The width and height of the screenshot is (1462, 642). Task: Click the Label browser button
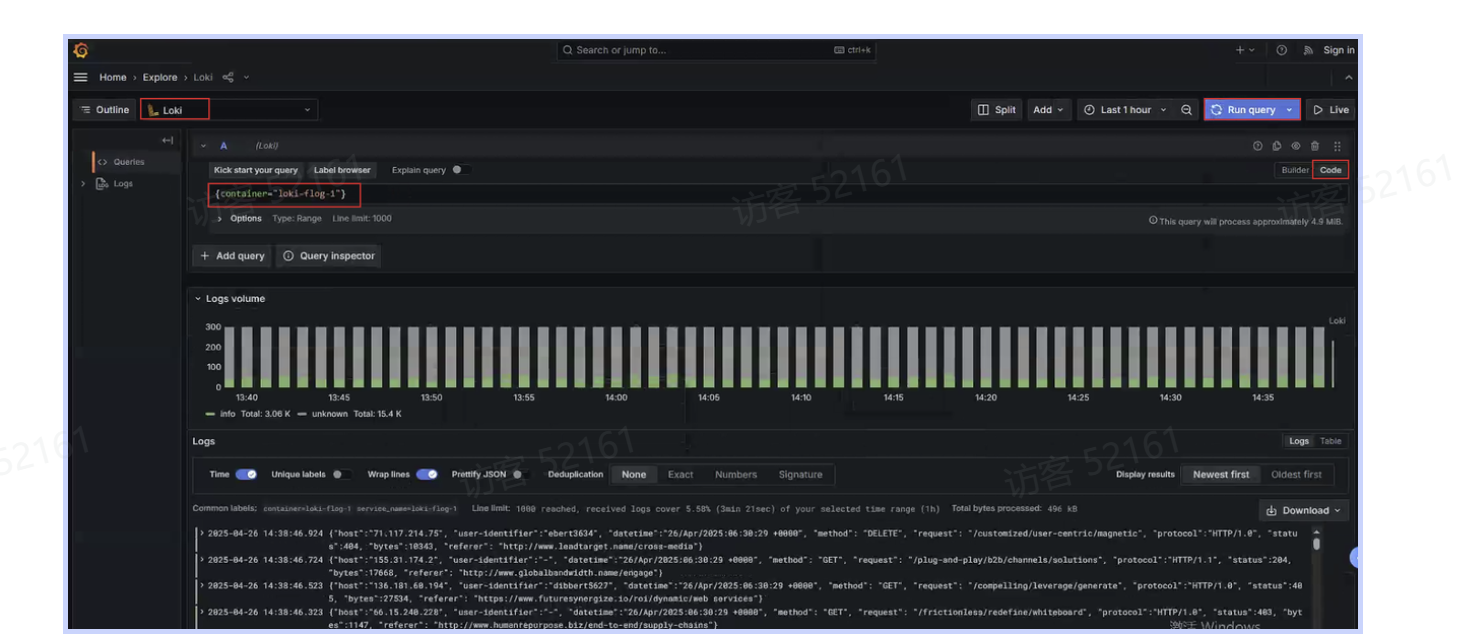tap(342, 170)
